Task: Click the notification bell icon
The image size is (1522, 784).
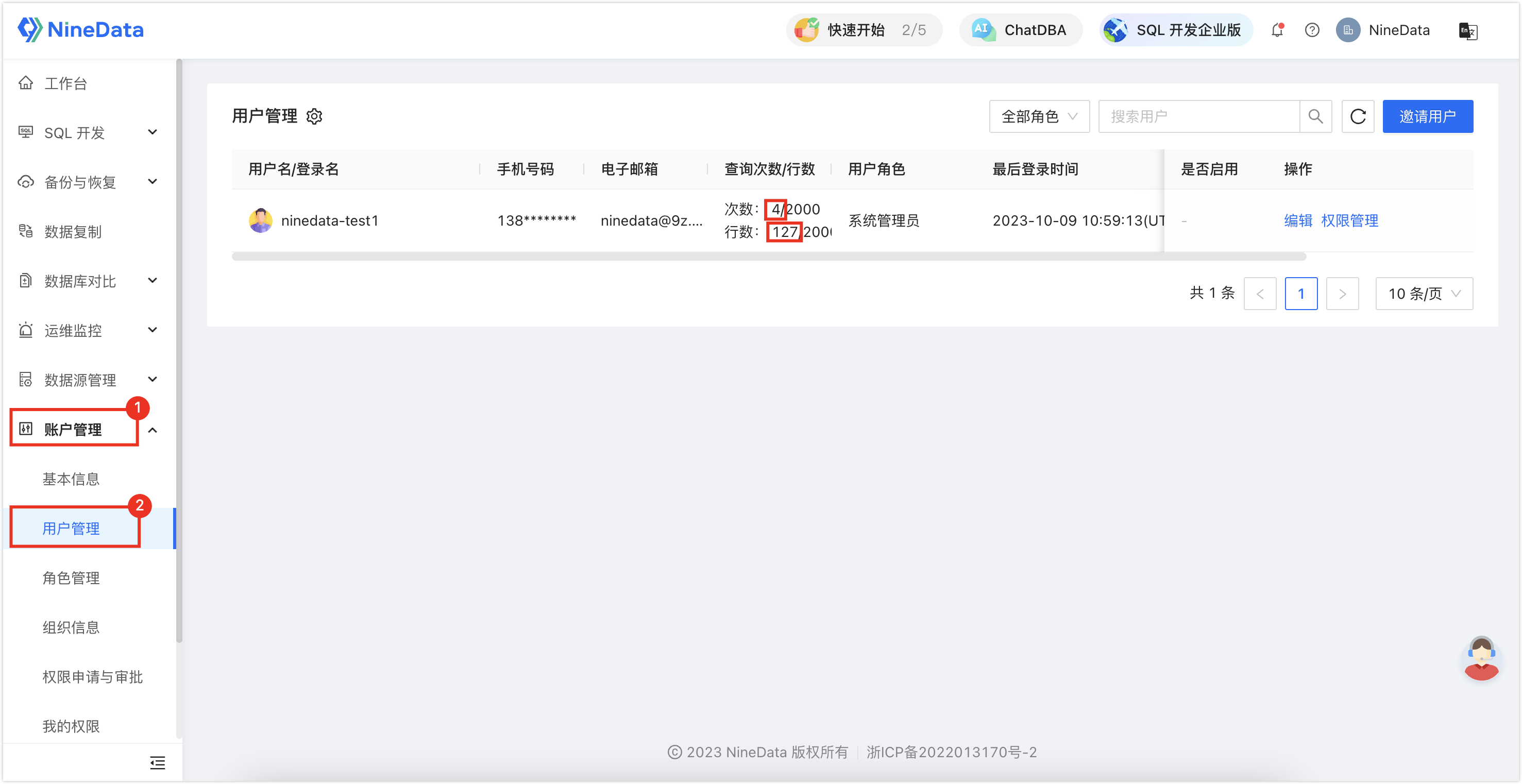Action: point(1277,30)
